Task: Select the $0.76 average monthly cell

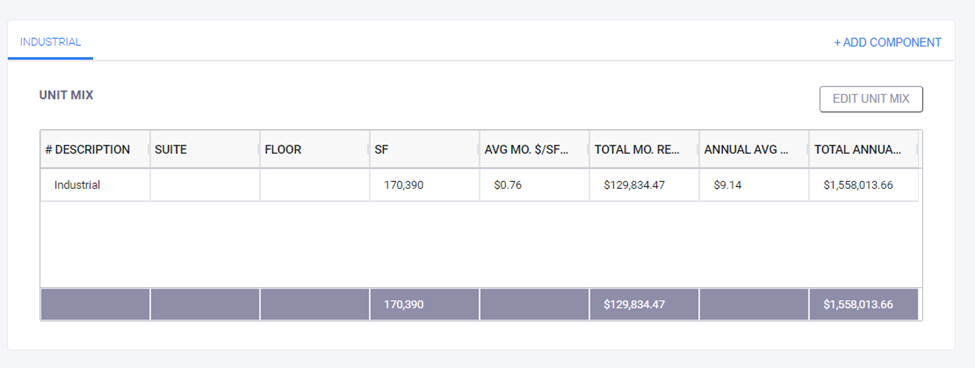Action: (535, 185)
